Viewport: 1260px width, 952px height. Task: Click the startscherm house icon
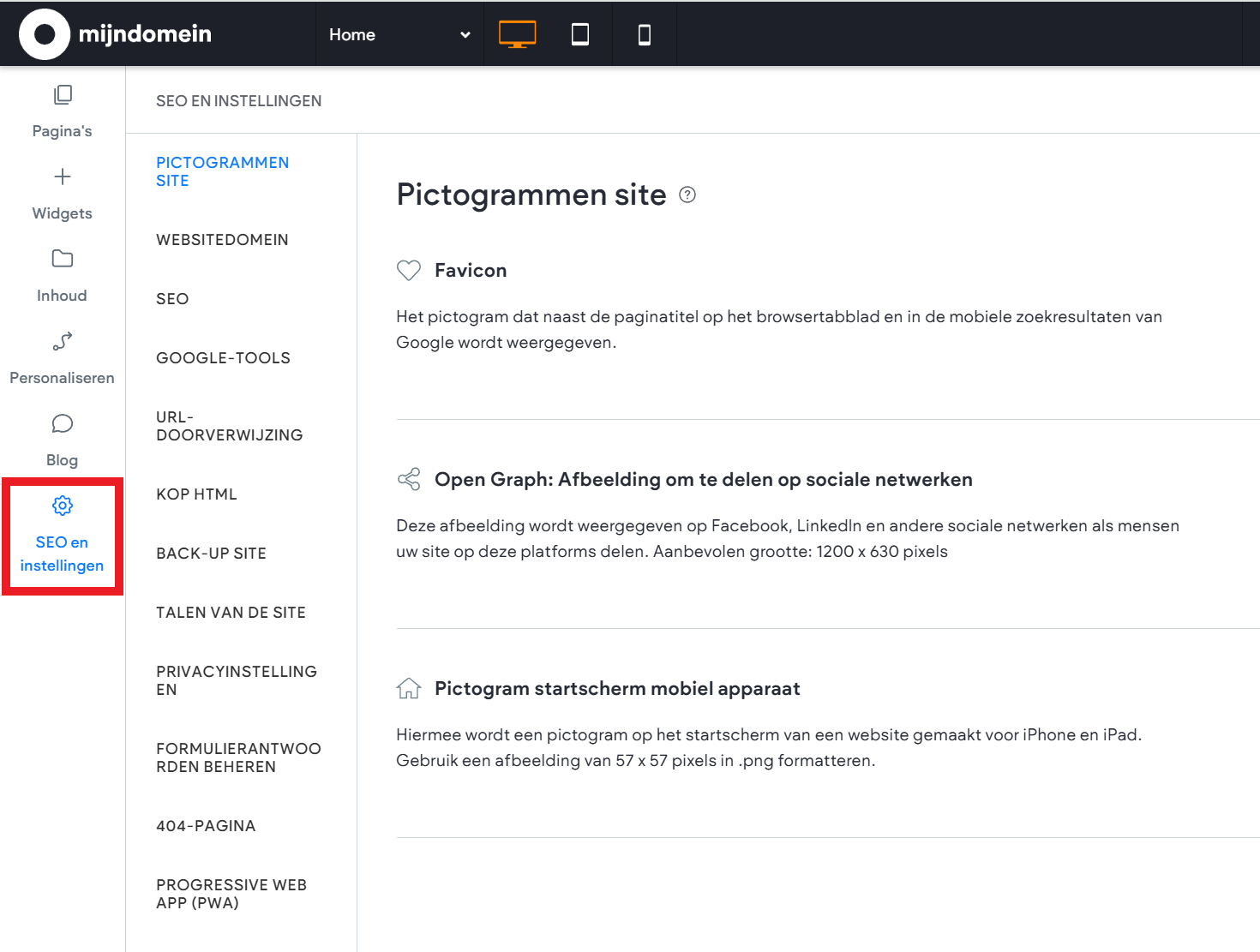(x=409, y=688)
